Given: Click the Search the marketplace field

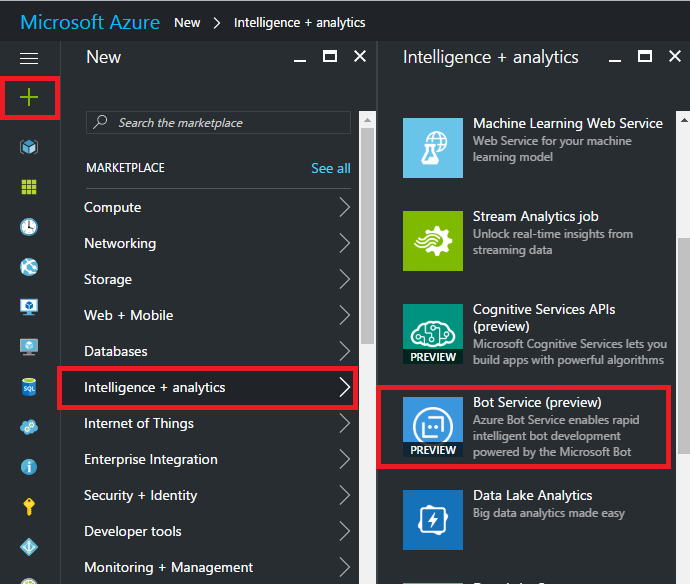Looking at the screenshot, I should point(218,123).
